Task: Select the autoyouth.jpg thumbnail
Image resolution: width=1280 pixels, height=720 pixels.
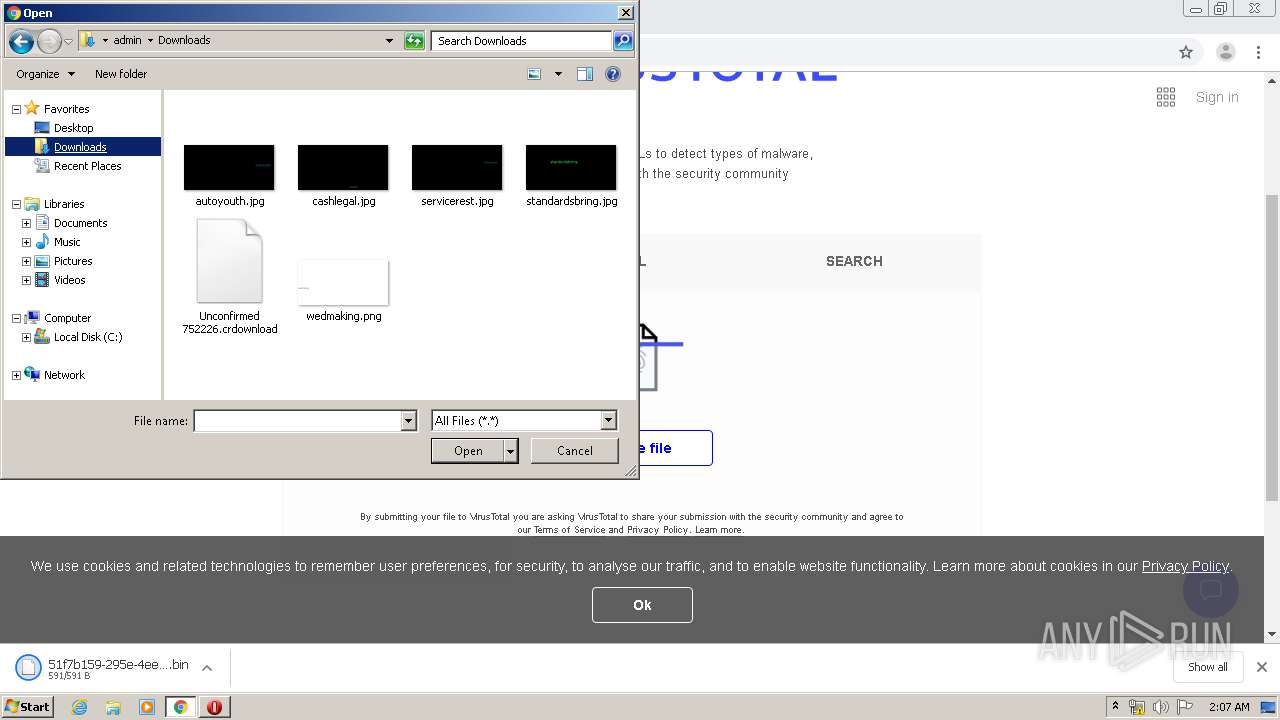Action: tap(229, 168)
